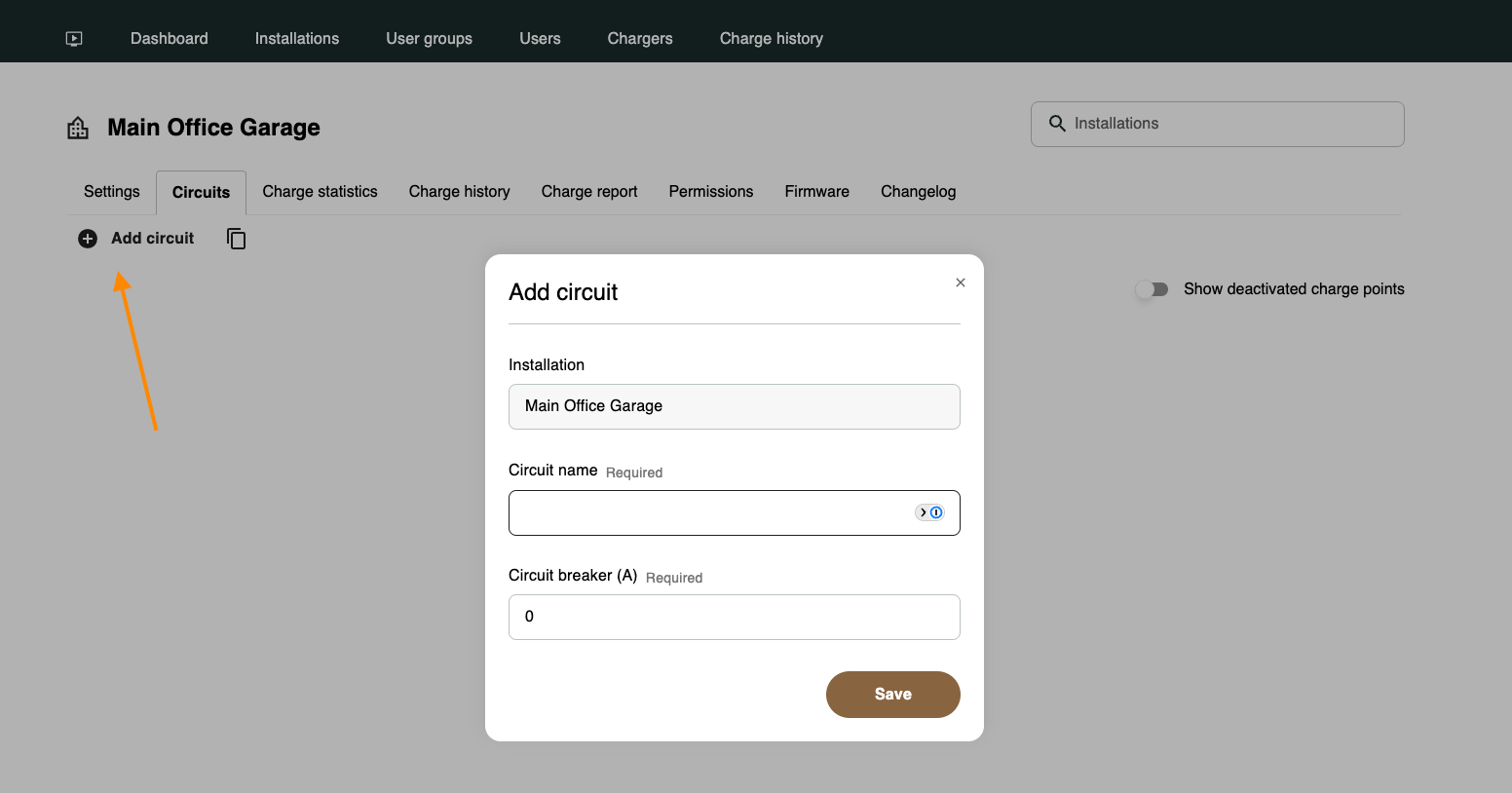This screenshot has height=793, width=1512.
Task: Go to Chargers in top navigation
Action: click(x=640, y=39)
